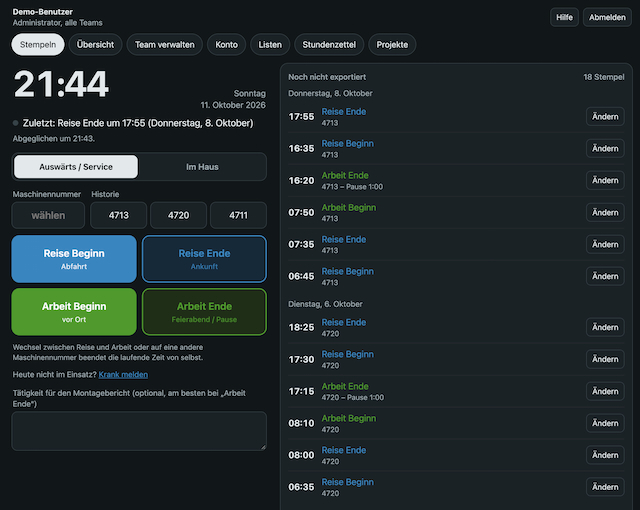Click Ändern for 07:50 Arbeit Beginn
This screenshot has width=640, height=510.
tap(605, 213)
